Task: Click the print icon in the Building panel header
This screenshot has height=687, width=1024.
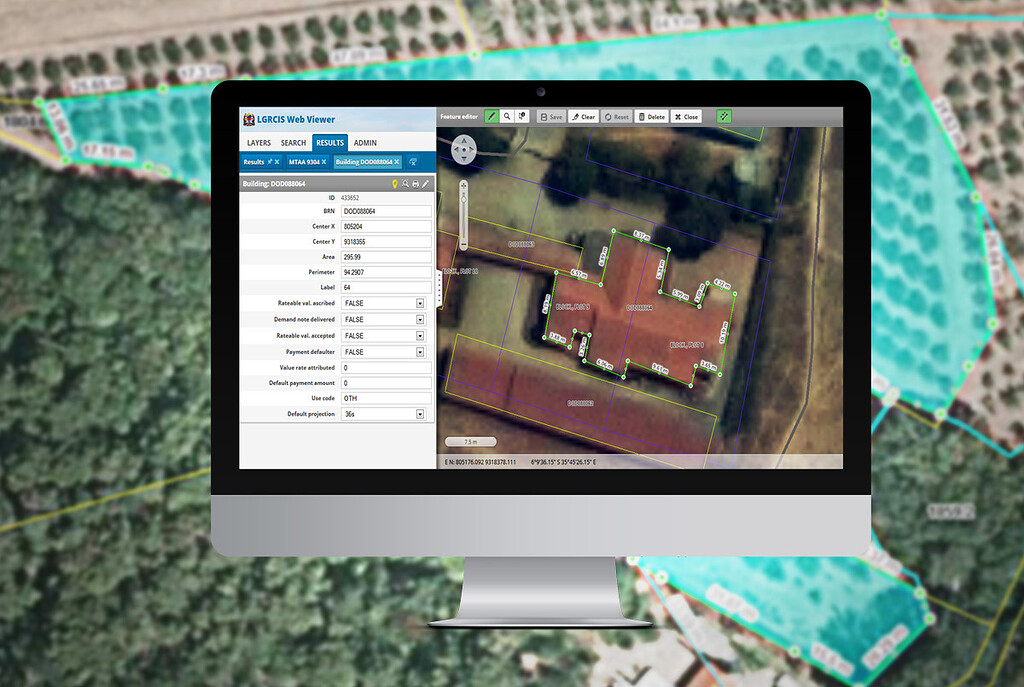Action: 416,184
